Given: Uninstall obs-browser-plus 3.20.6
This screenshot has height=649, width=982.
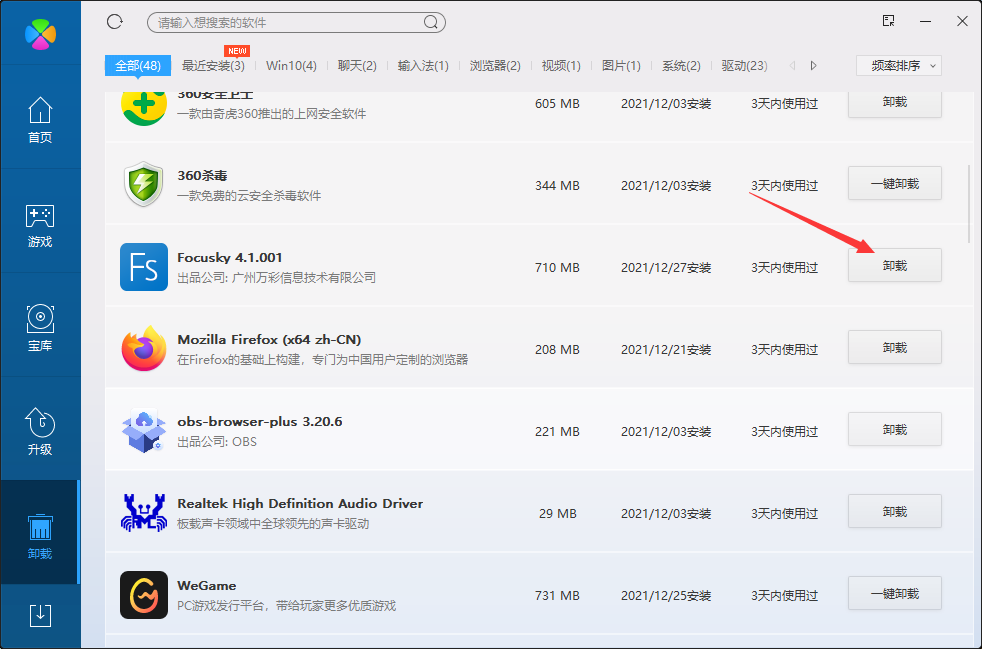Looking at the screenshot, I should (x=895, y=430).
